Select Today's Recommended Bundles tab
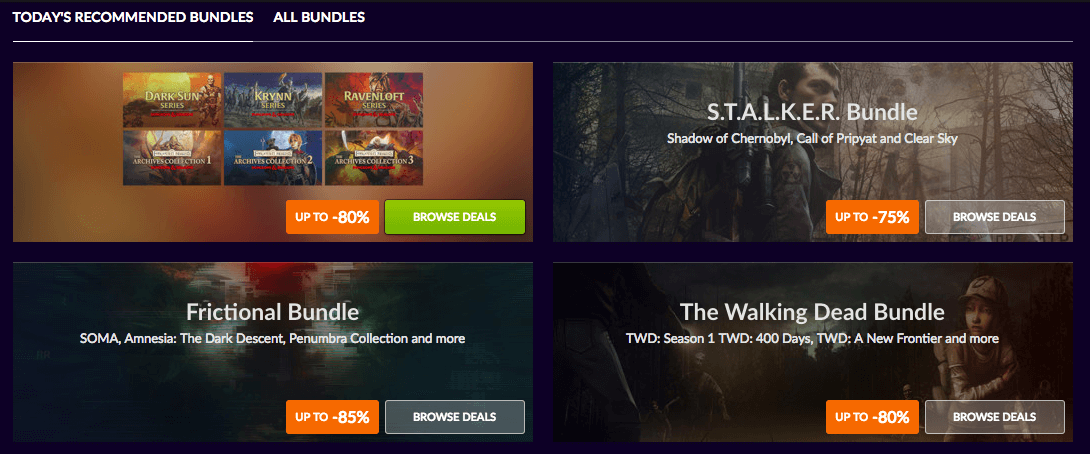This screenshot has width=1090, height=454. pos(133,17)
